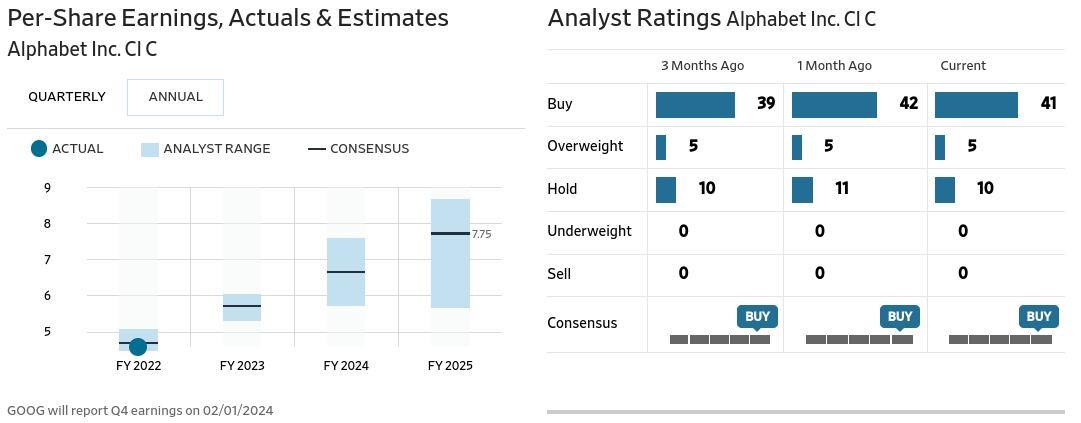Click the FY 2025 analyst range bar
The image size is (1081, 423).
[450, 253]
